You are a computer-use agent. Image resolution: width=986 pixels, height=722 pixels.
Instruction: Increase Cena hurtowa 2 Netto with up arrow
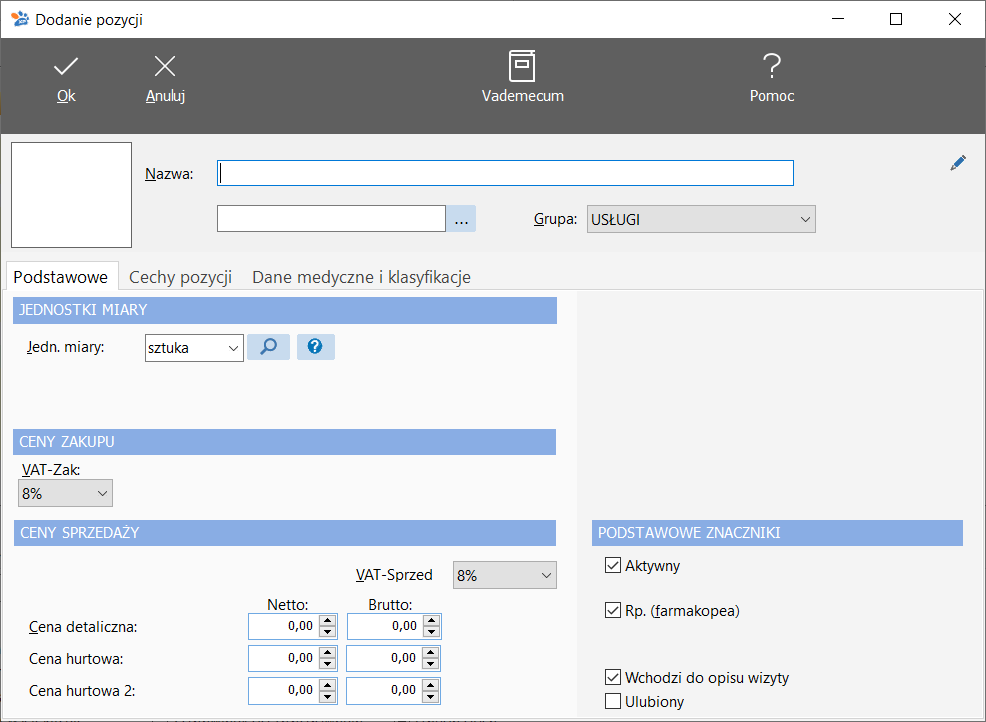click(x=328, y=684)
